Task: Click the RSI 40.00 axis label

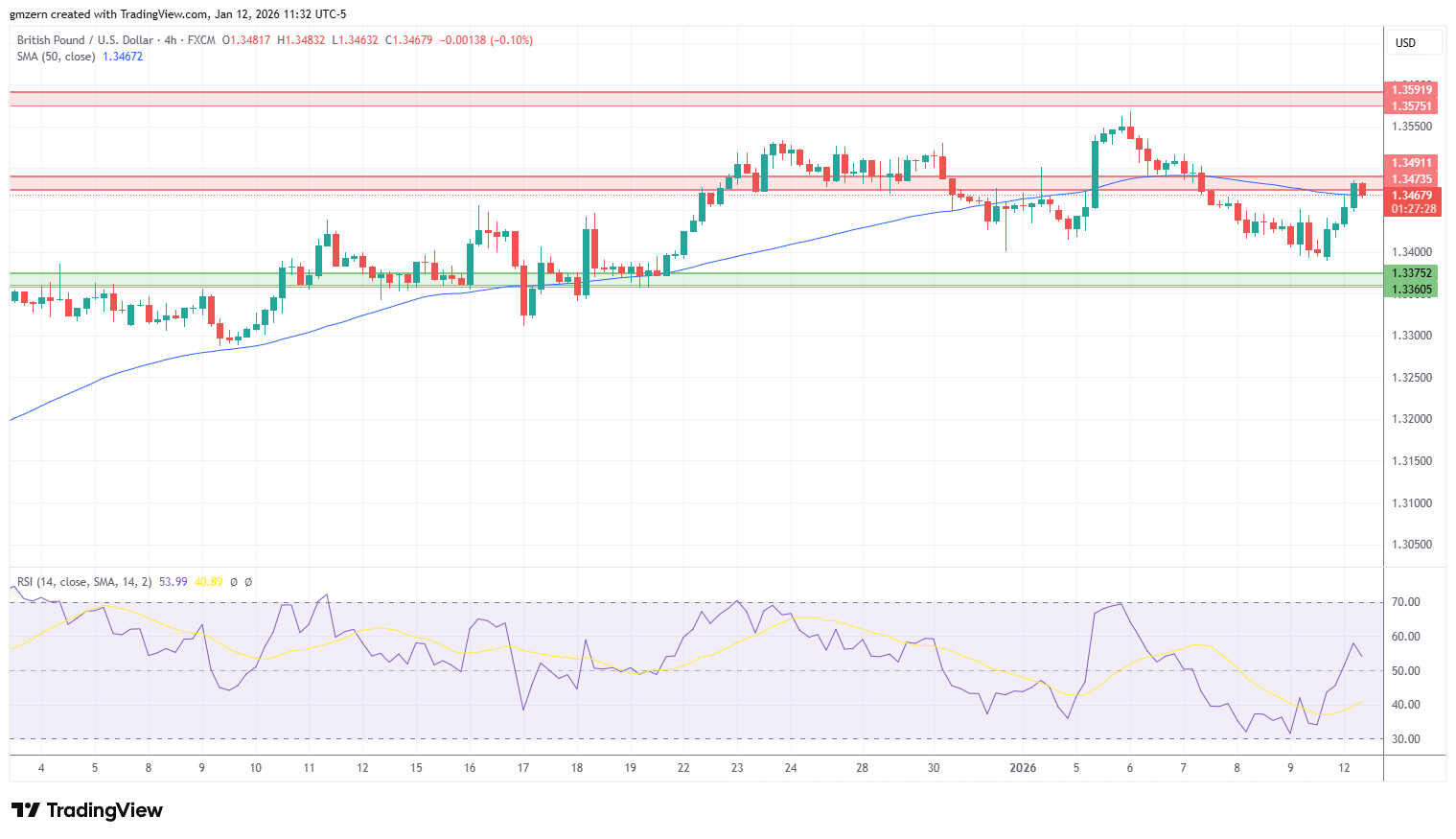Action: [1406, 705]
